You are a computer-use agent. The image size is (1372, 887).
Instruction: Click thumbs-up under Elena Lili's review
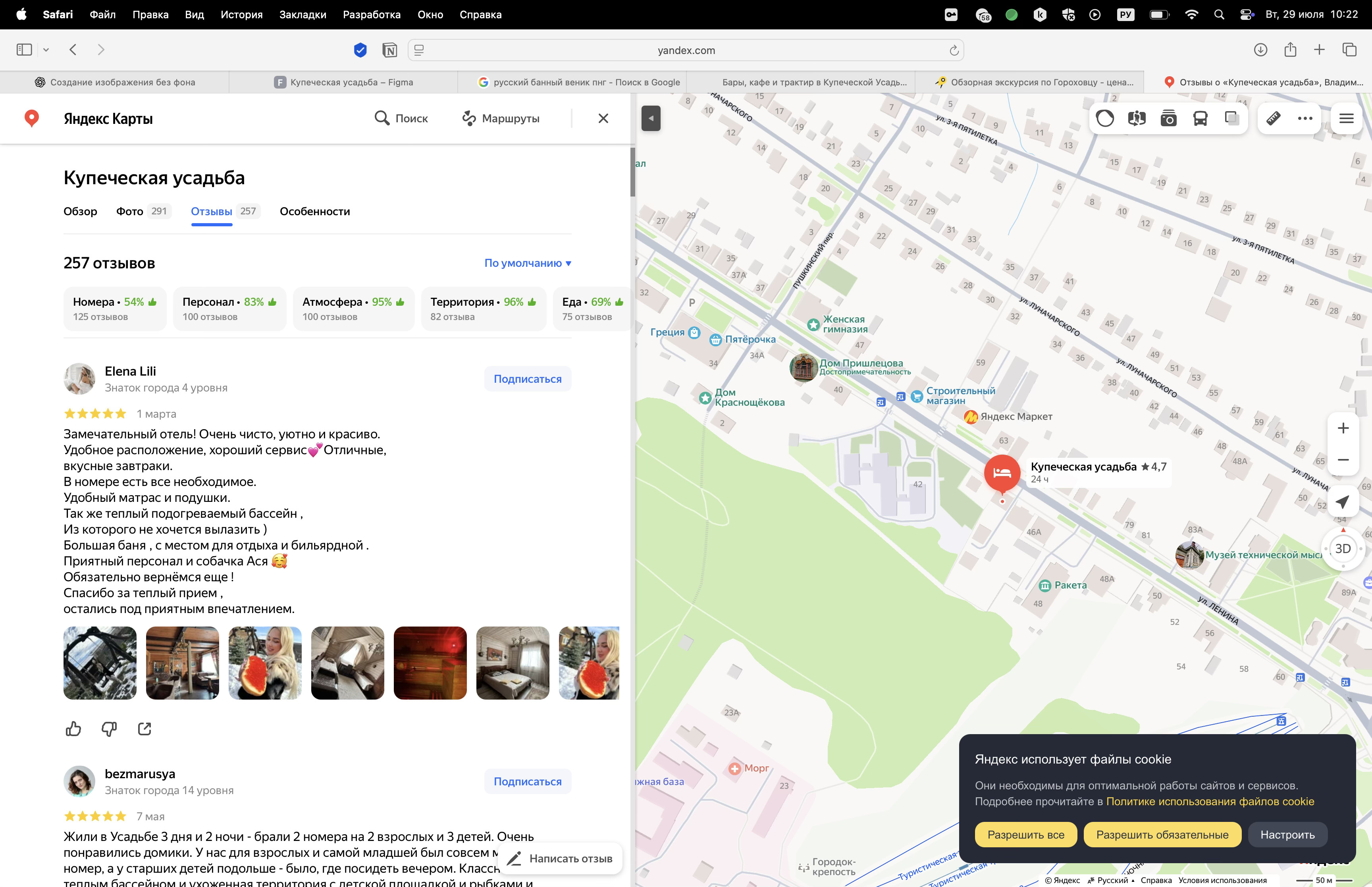(x=73, y=729)
